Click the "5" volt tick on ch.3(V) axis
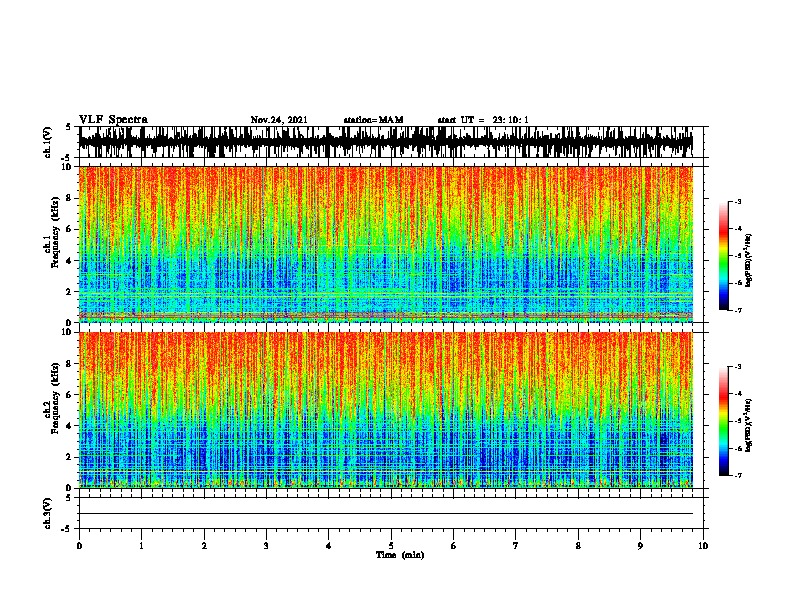Screen dimensions: 792x612 (x=69, y=498)
